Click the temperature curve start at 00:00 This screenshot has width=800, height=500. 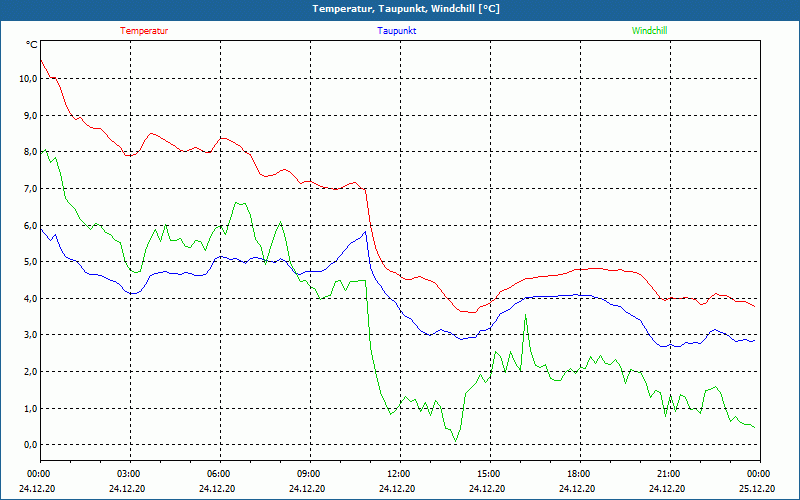[x=41, y=60]
